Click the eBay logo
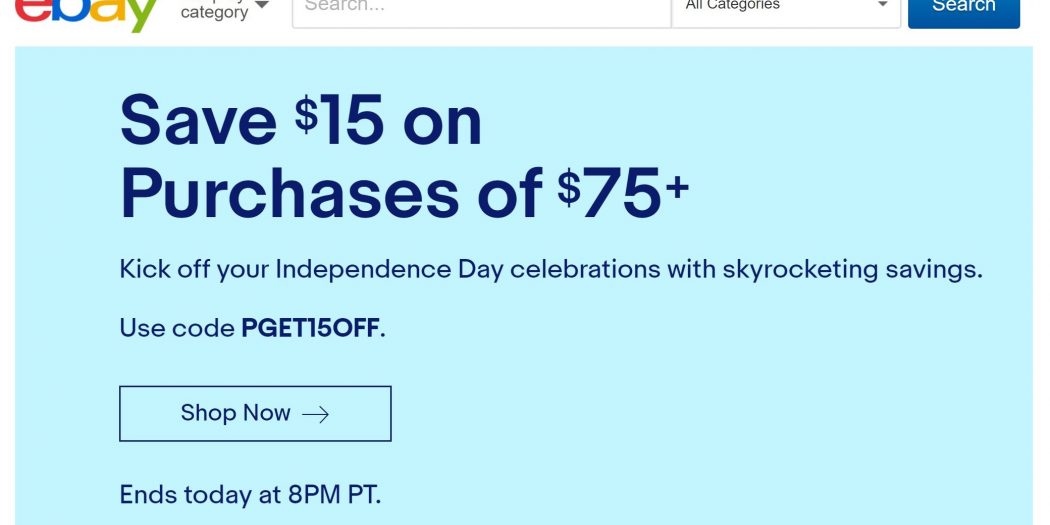Image resolution: width=1050 pixels, height=525 pixels. point(86,12)
